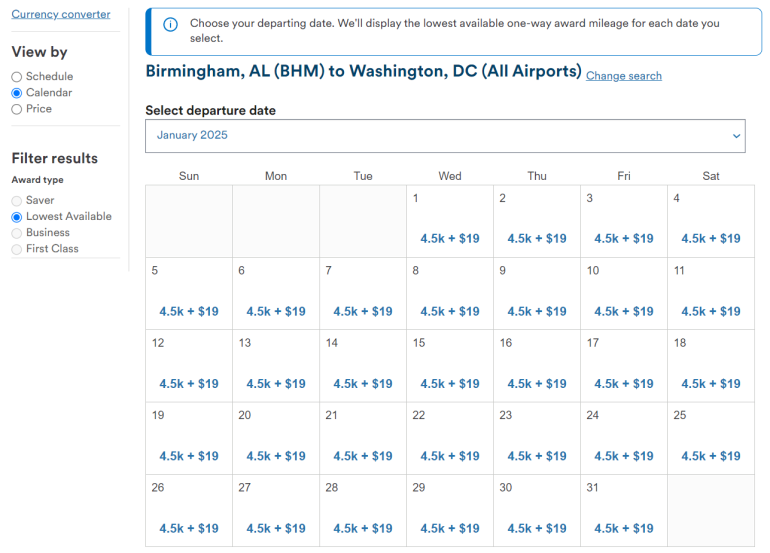Select the Calendar view radio button
This screenshot has height=553, width=770.
pyautogui.click(x=17, y=93)
